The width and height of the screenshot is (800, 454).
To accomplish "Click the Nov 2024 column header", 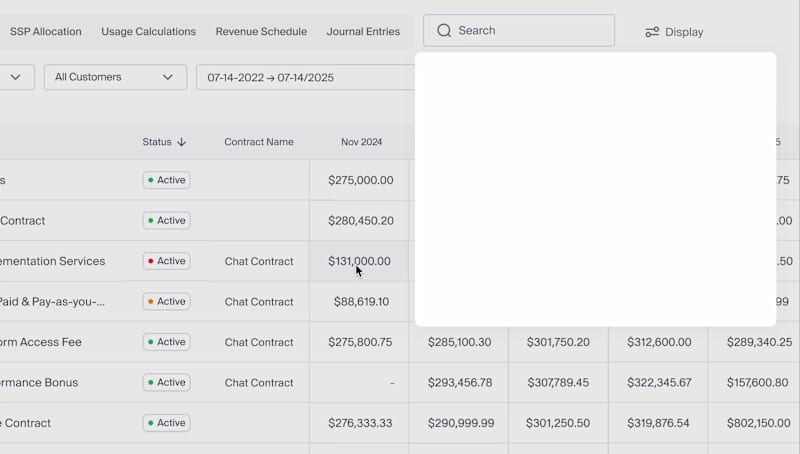I will pyautogui.click(x=361, y=142).
